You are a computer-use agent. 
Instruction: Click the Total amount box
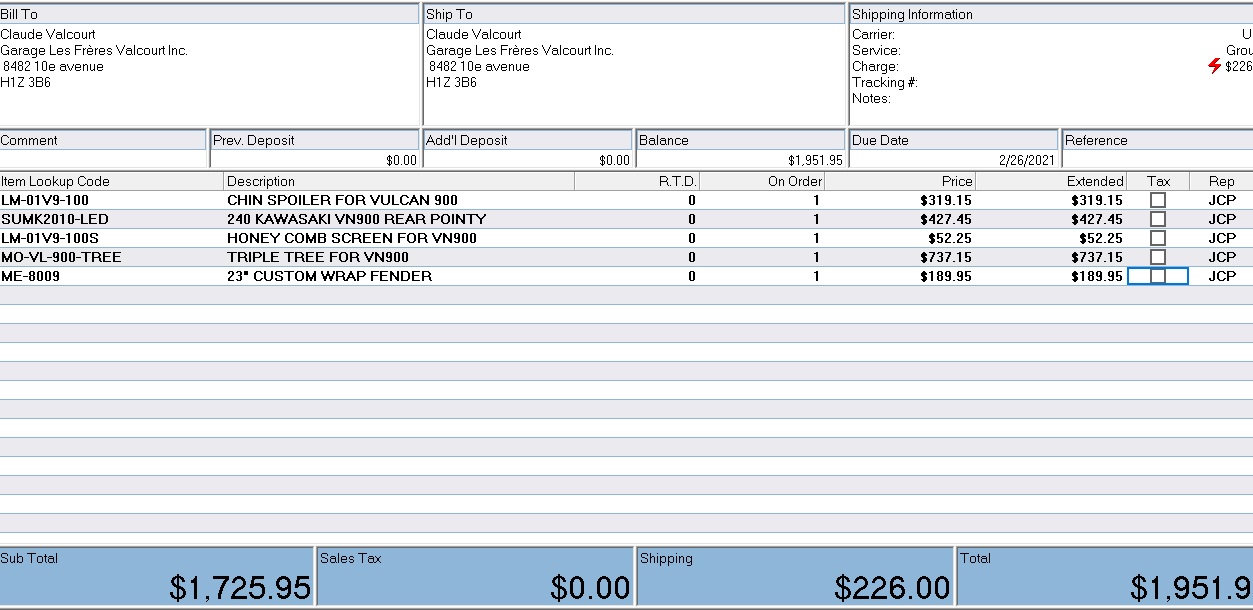coord(1105,576)
